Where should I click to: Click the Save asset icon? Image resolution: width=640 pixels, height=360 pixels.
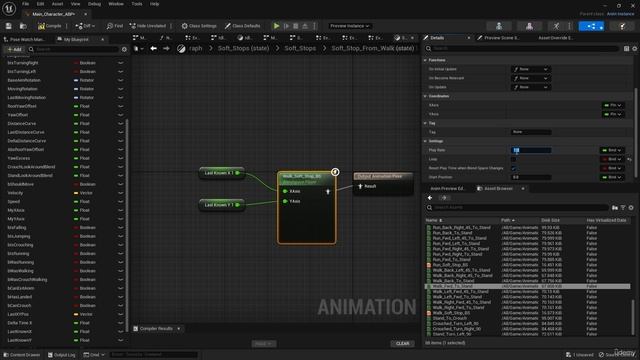[9, 26]
